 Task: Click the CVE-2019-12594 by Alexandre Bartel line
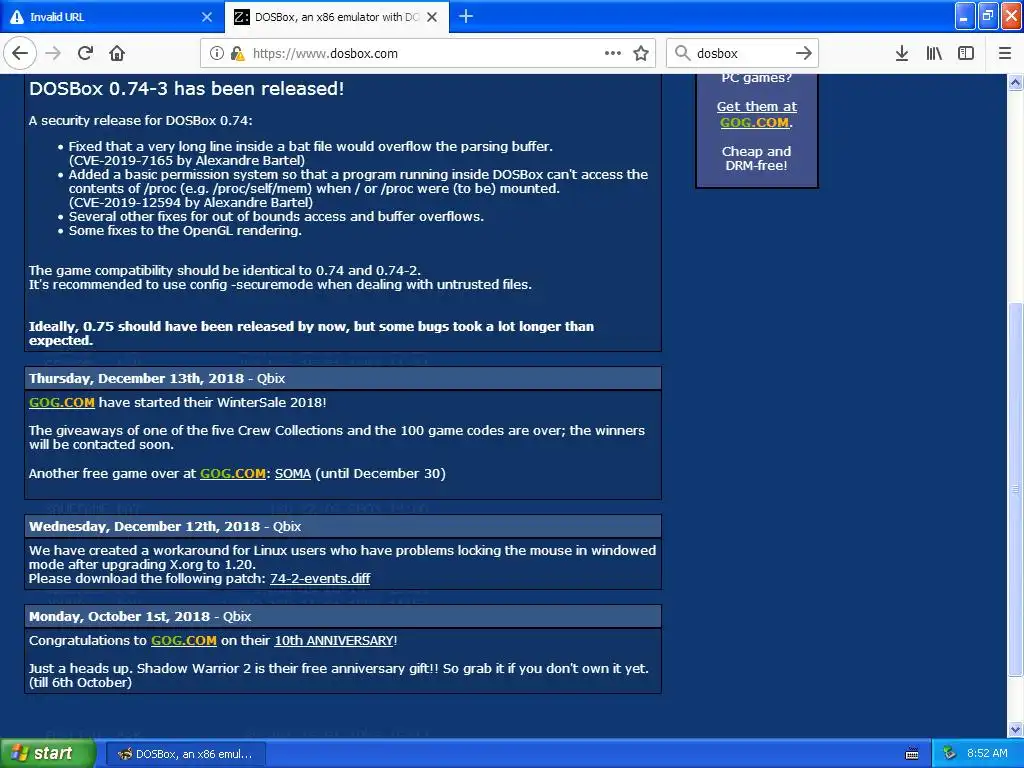pos(191,202)
